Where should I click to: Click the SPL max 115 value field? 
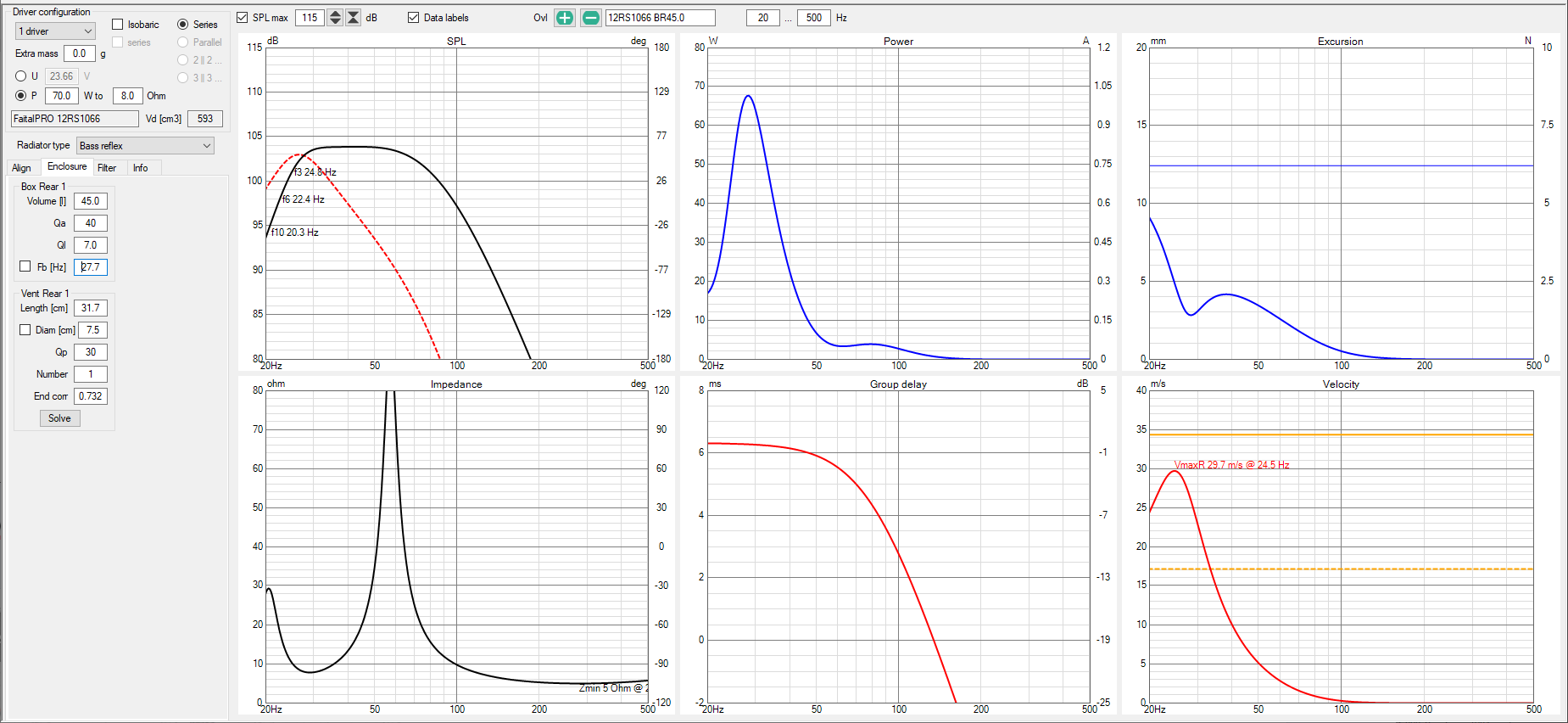coord(310,18)
